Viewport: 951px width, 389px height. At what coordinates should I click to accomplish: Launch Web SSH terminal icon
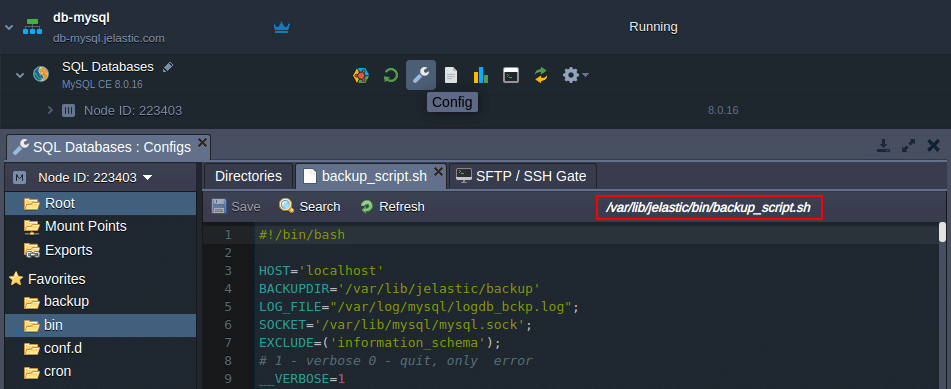coord(511,75)
